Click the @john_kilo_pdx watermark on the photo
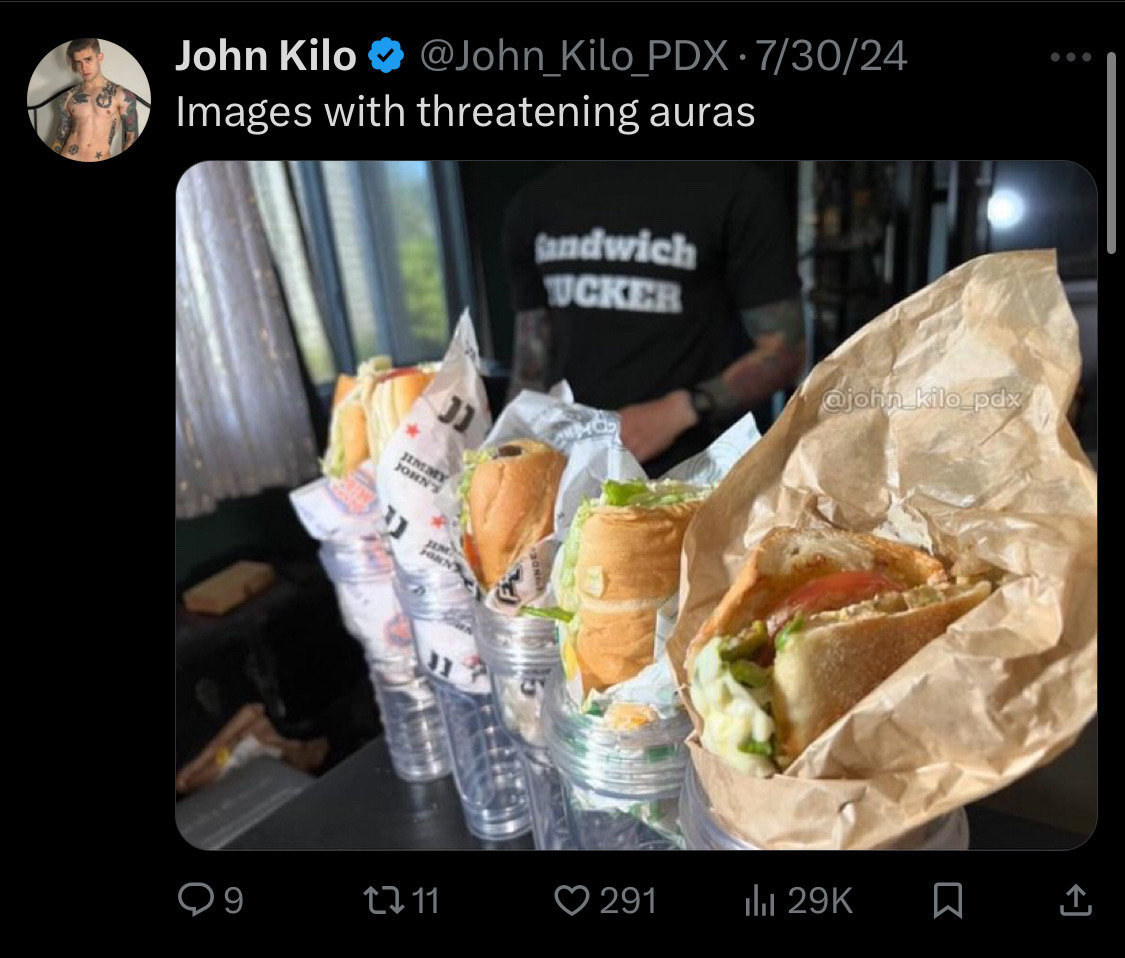The image size is (1125, 958). point(920,400)
